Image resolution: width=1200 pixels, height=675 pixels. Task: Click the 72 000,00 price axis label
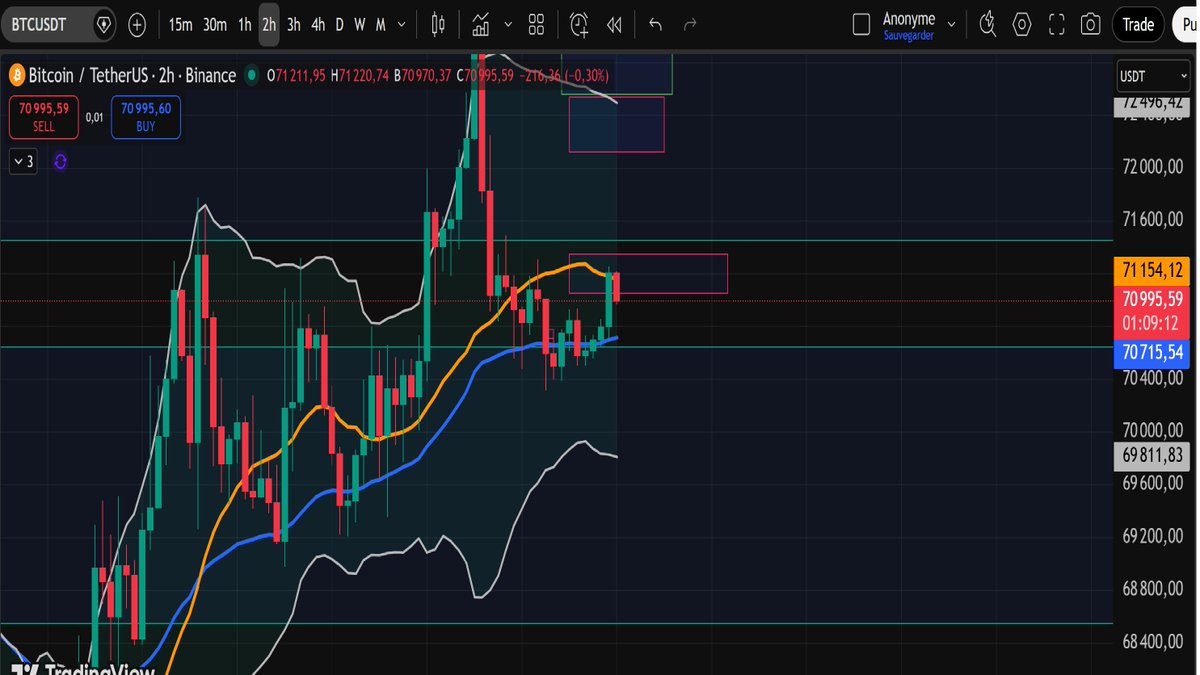coord(1153,166)
